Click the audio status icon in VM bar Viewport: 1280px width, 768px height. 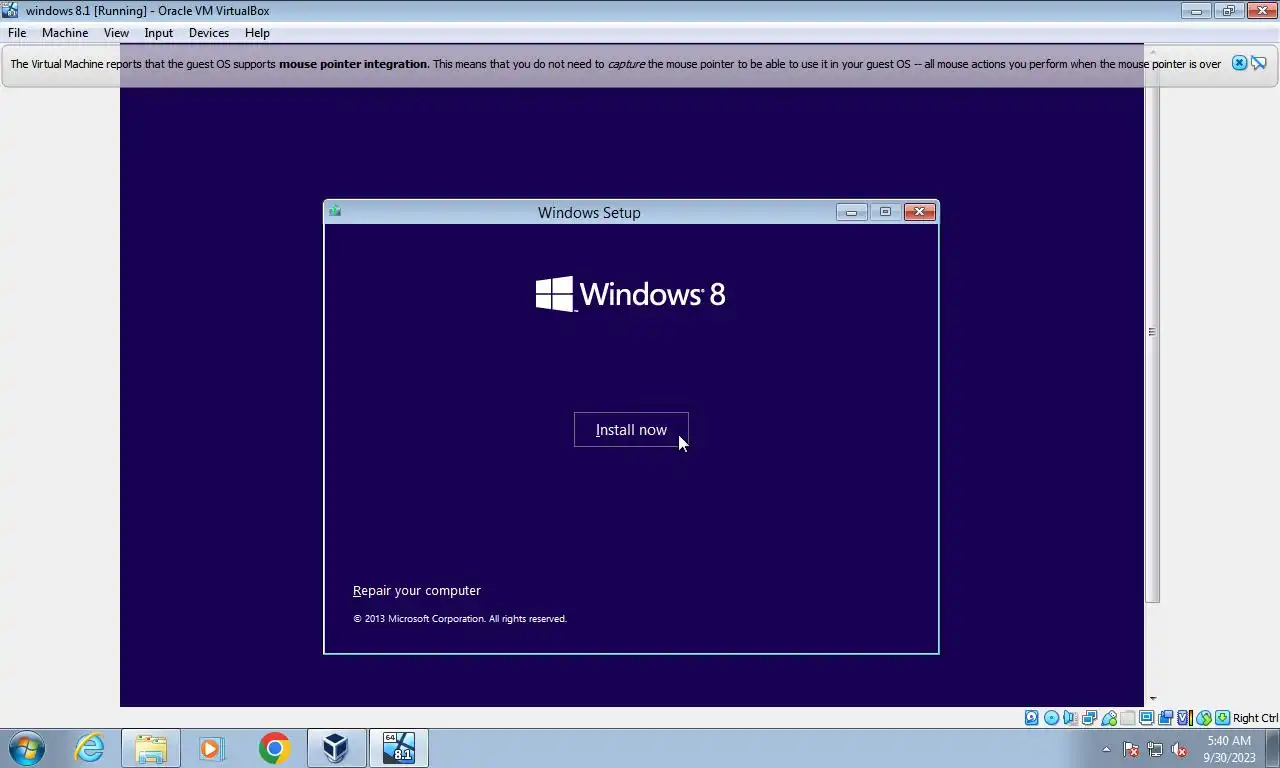pyautogui.click(x=1070, y=718)
